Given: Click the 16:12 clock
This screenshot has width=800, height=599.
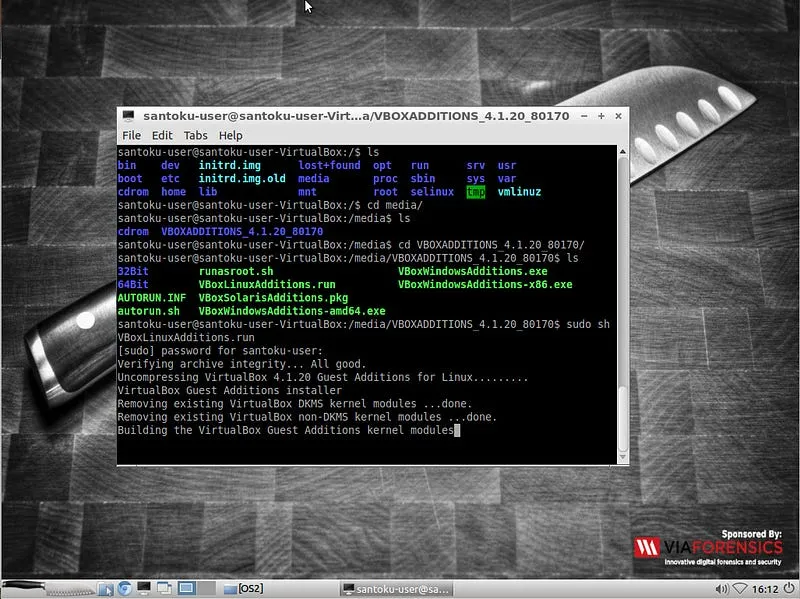Looking at the screenshot, I should tap(765, 589).
